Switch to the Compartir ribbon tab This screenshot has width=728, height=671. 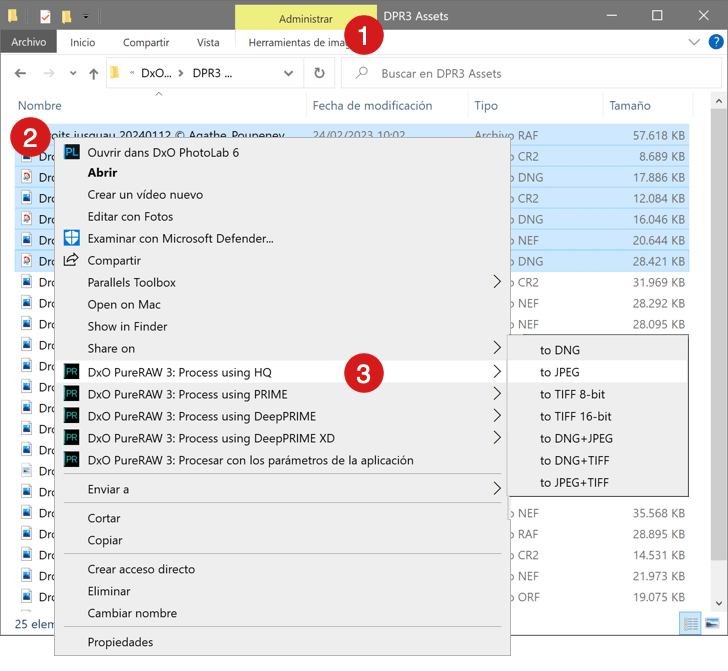tap(146, 43)
